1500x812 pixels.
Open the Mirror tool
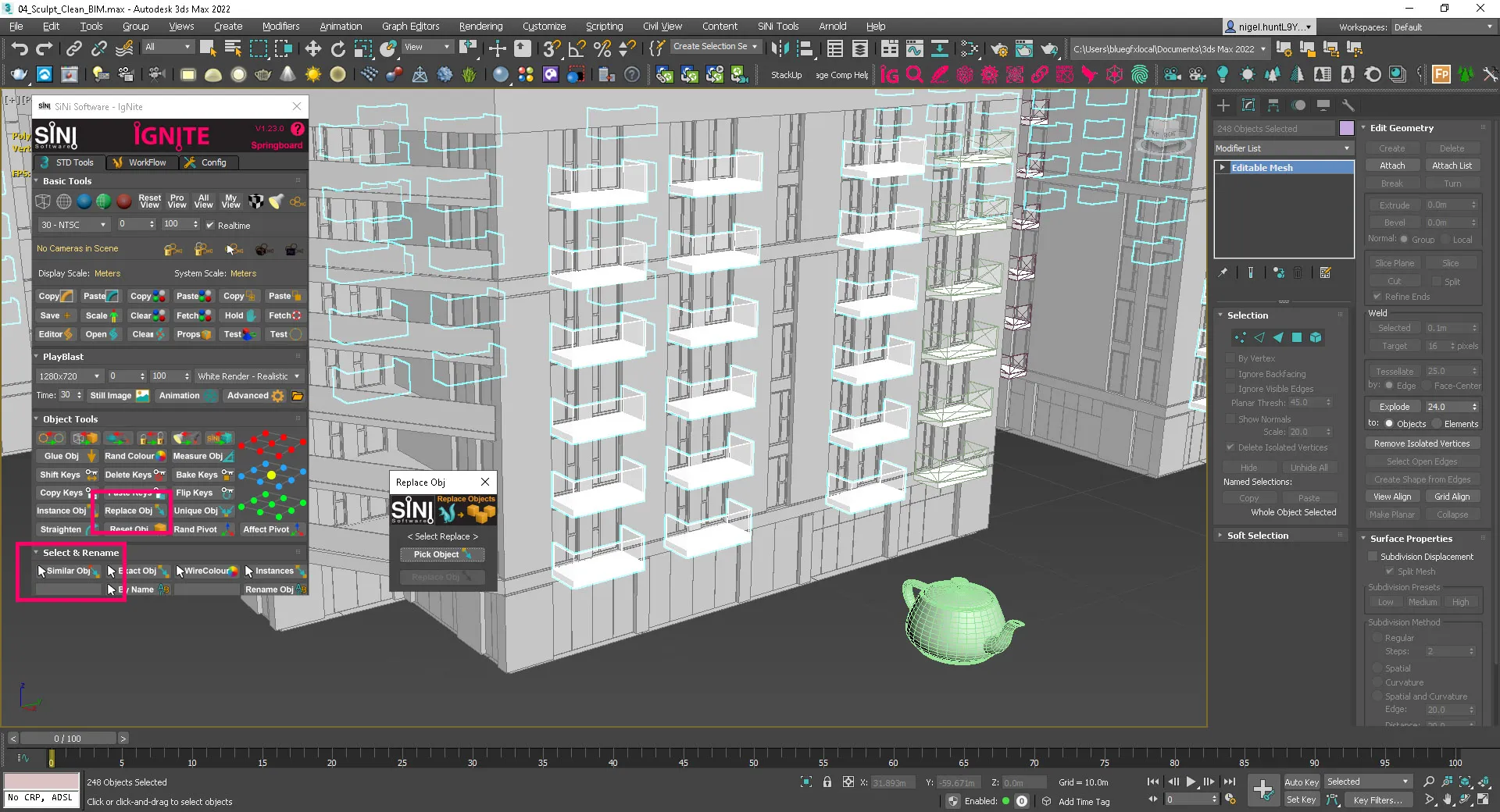pos(780,49)
